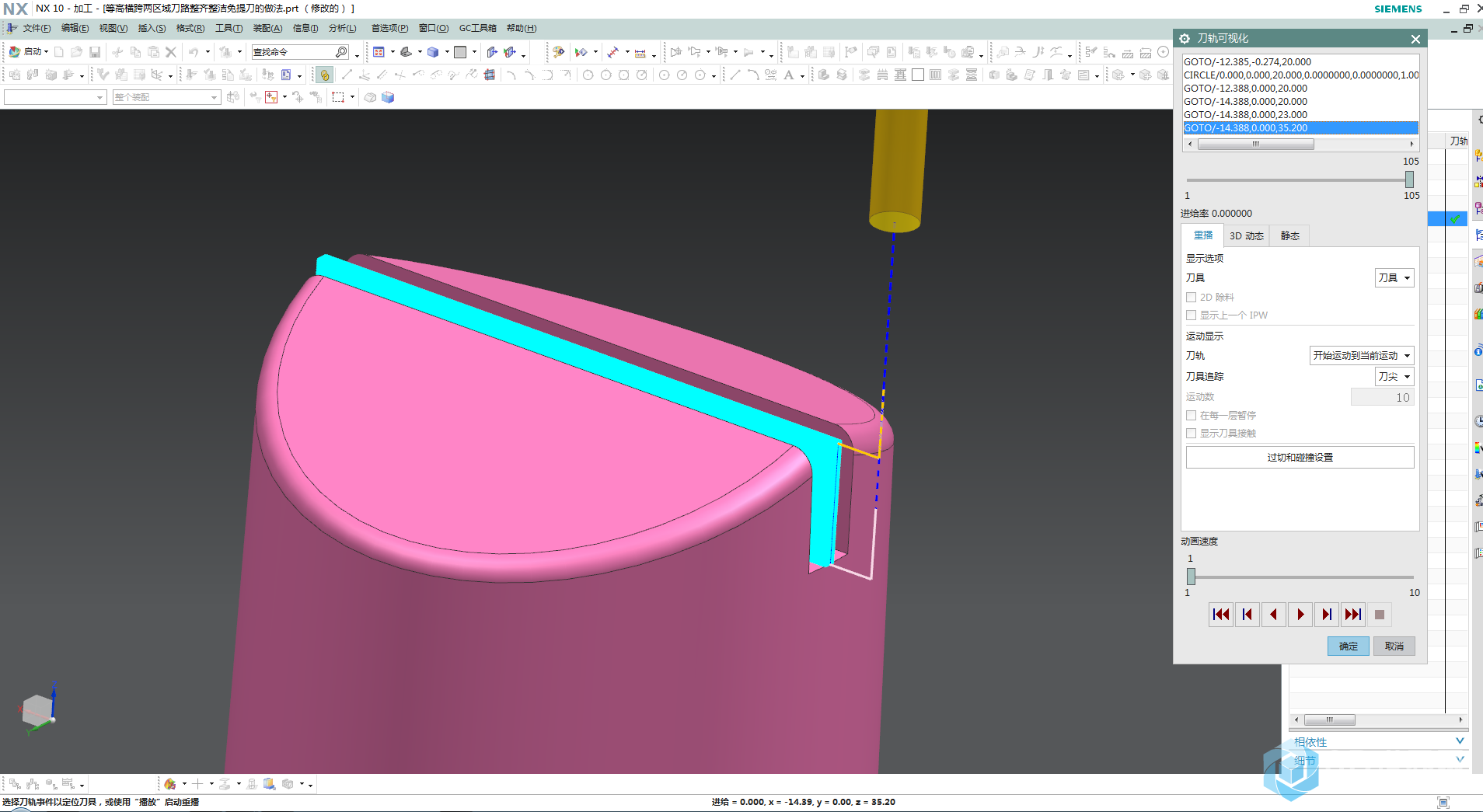Click the highlighted yellow chain link icon

coord(325,75)
